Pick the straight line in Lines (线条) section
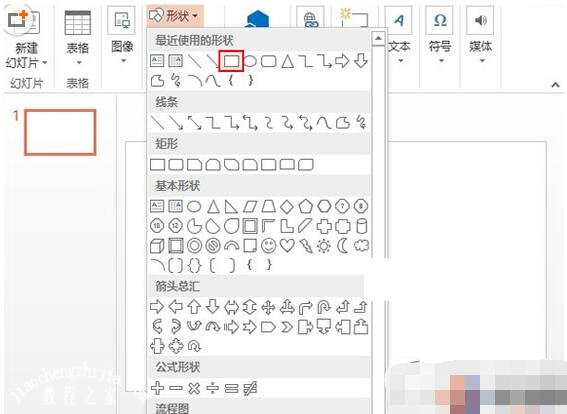The image size is (567, 414). tap(157, 123)
